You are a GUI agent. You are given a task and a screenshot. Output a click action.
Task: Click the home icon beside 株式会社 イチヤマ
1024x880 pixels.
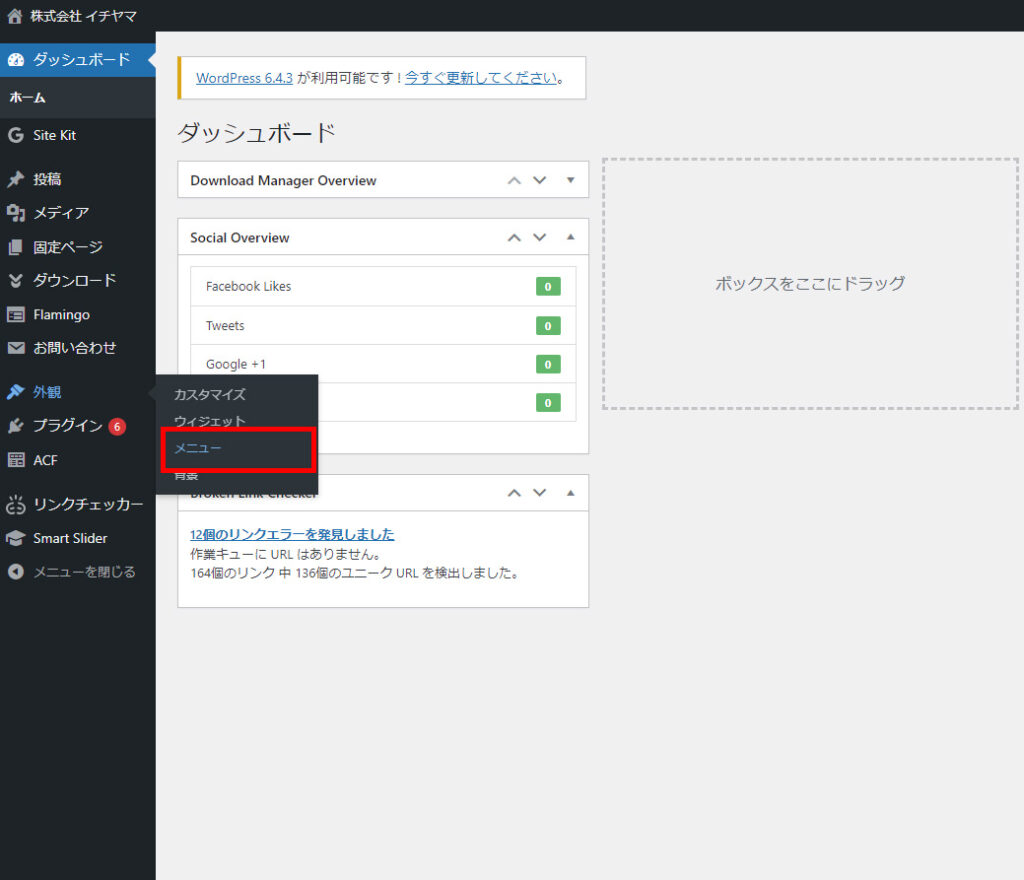(15, 16)
